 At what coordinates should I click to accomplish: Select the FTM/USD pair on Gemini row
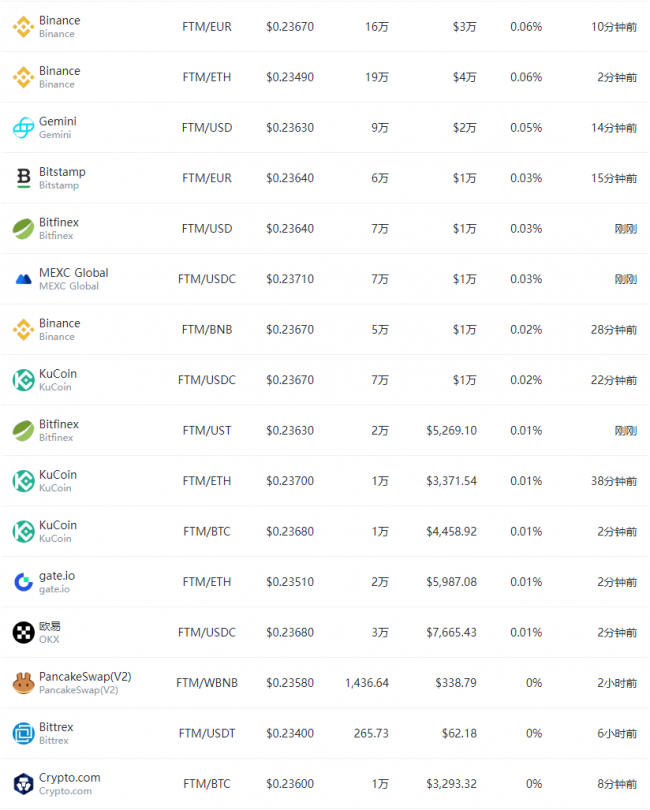pos(207,128)
